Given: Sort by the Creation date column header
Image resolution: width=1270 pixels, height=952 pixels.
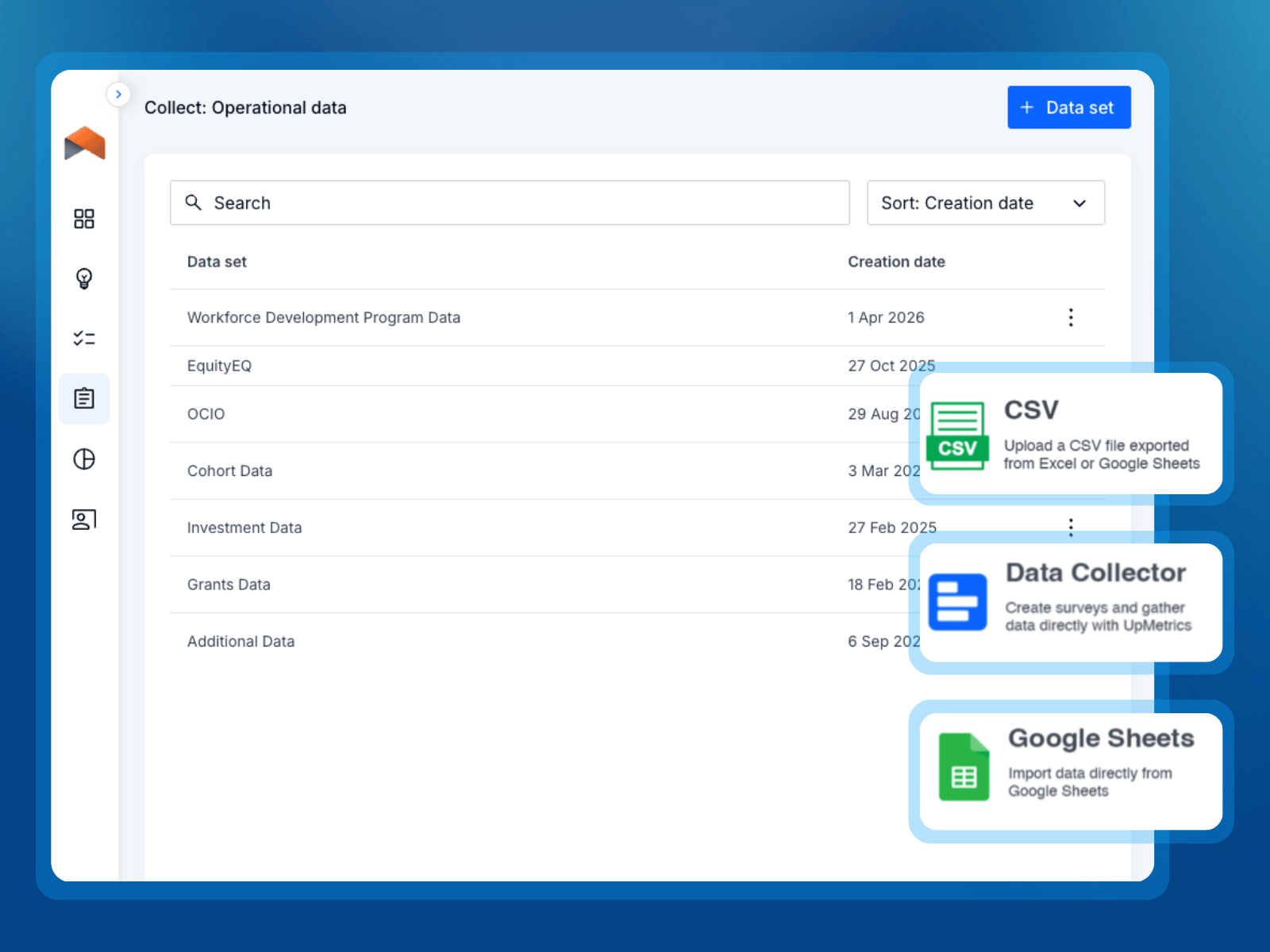Looking at the screenshot, I should (896, 262).
